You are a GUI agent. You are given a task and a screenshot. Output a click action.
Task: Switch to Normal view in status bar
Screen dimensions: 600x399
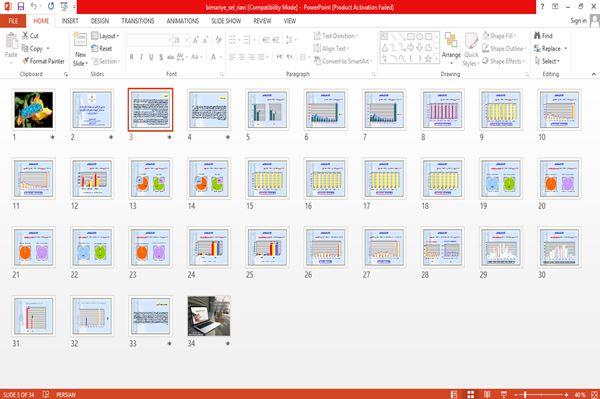(454, 394)
